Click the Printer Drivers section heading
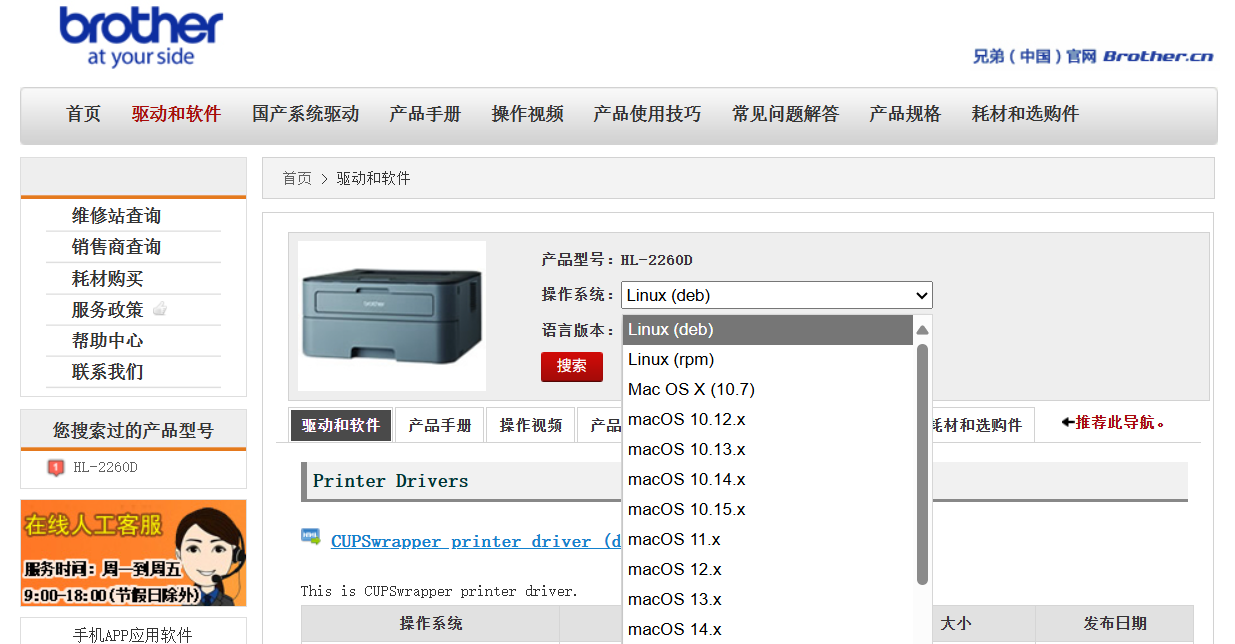The height and width of the screenshot is (644, 1235). [391, 481]
